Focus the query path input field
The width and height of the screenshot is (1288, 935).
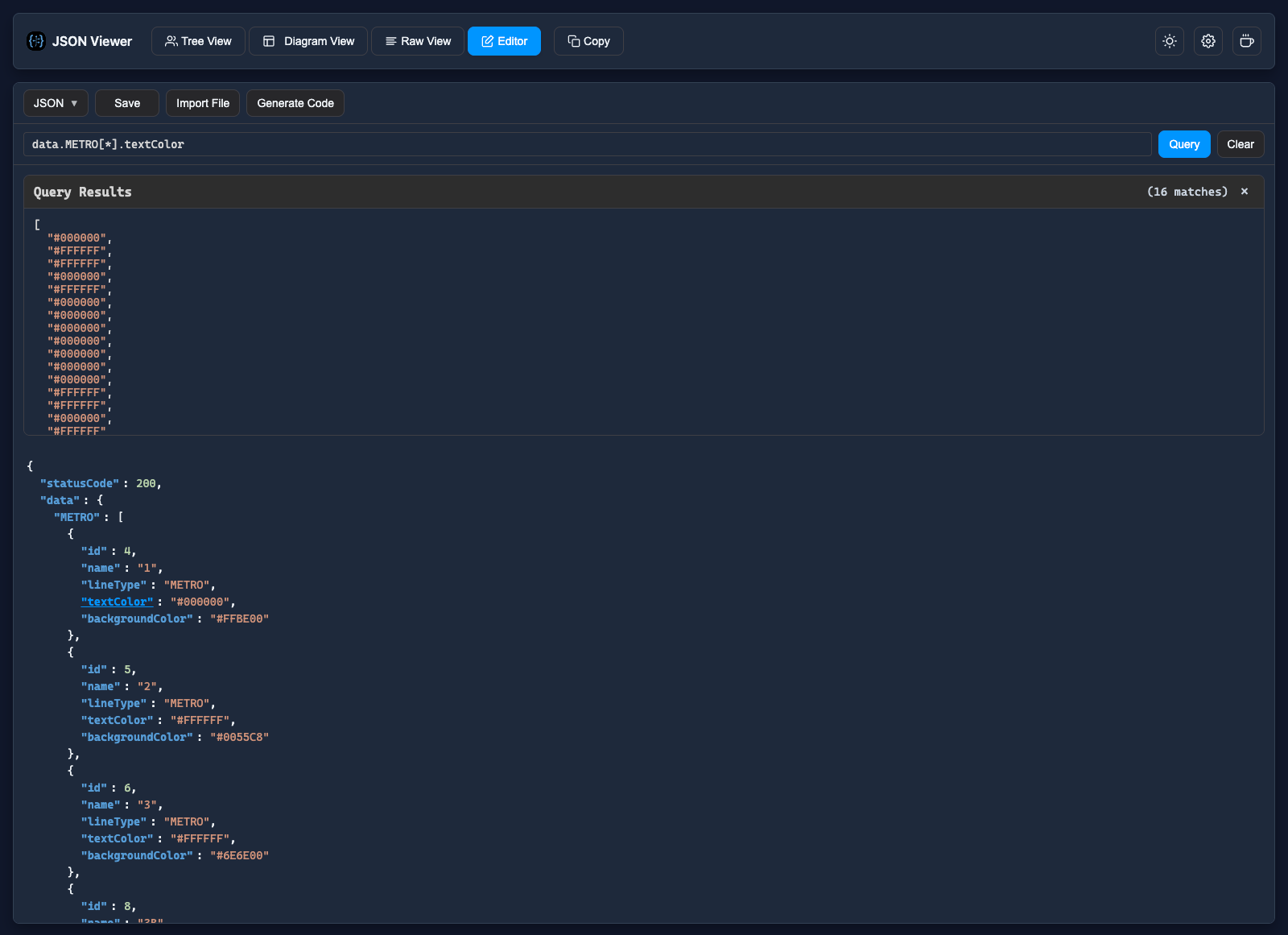(x=588, y=144)
